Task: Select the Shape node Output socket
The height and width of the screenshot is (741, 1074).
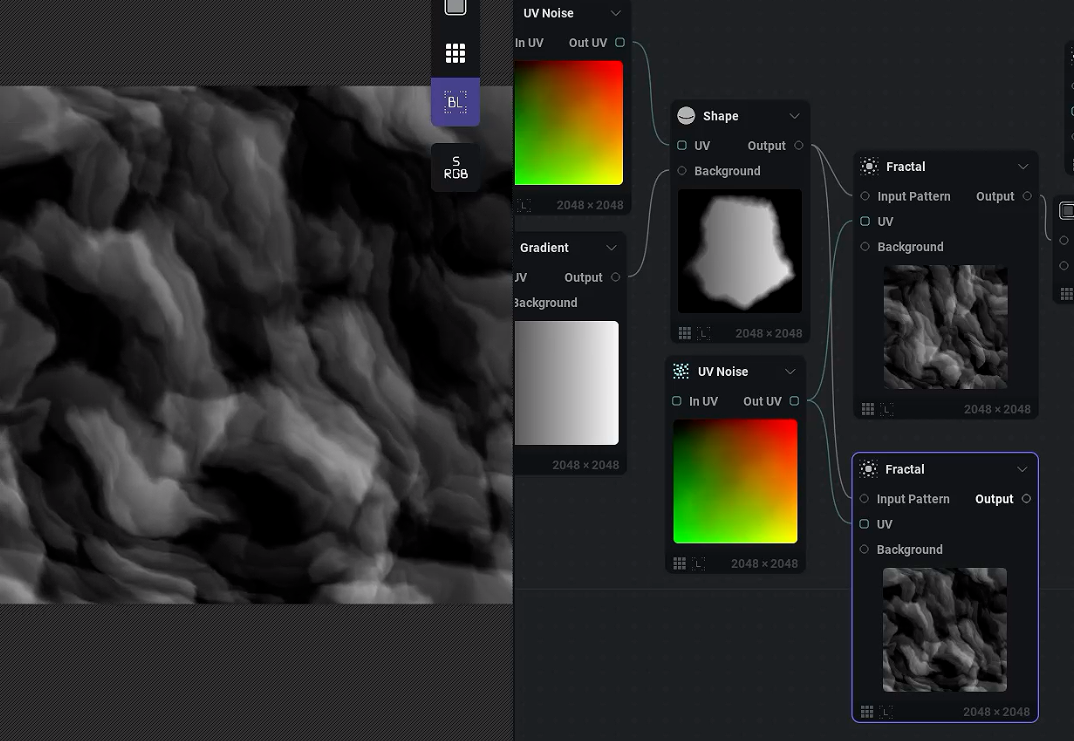Action: point(799,145)
